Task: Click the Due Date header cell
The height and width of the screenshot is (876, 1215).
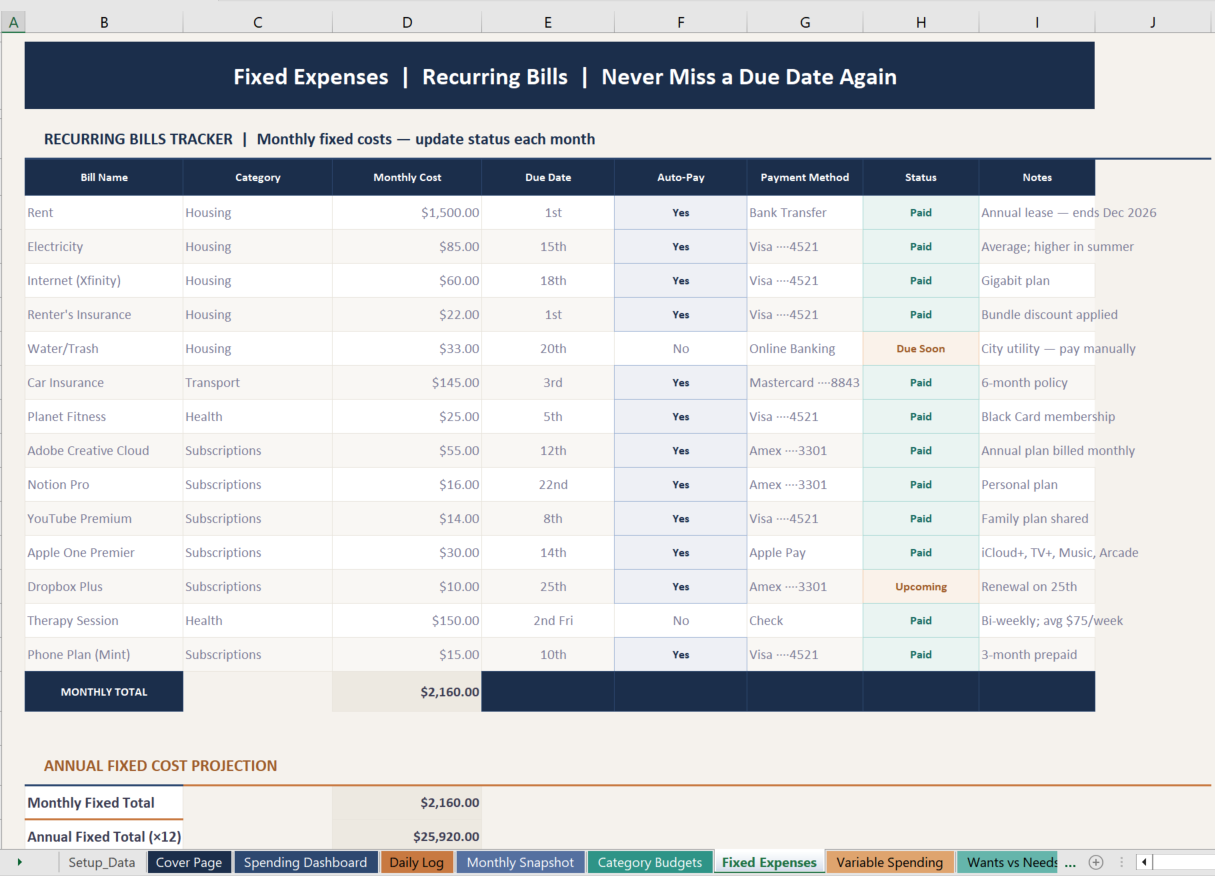Action: [548, 177]
